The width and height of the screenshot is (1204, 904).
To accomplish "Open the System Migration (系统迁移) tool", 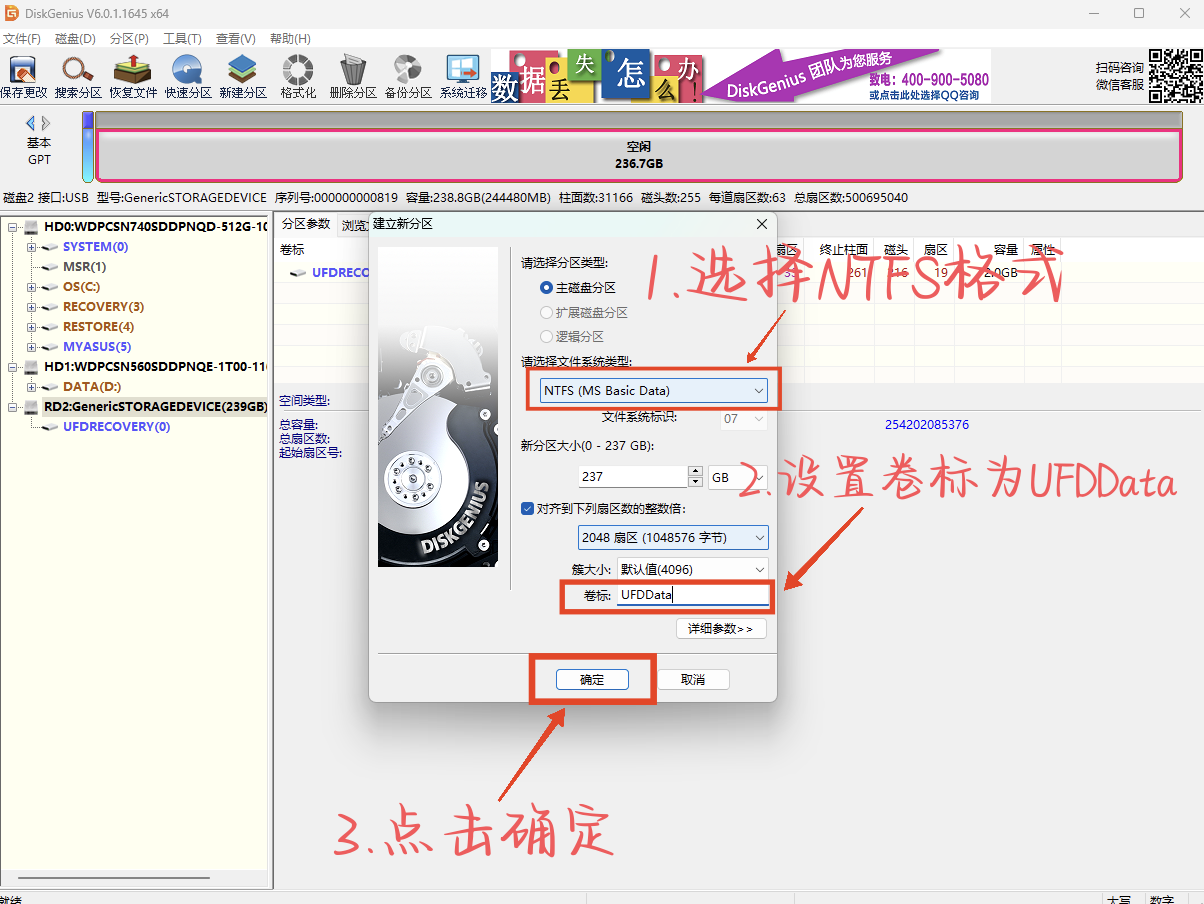I will [x=463, y=76].
